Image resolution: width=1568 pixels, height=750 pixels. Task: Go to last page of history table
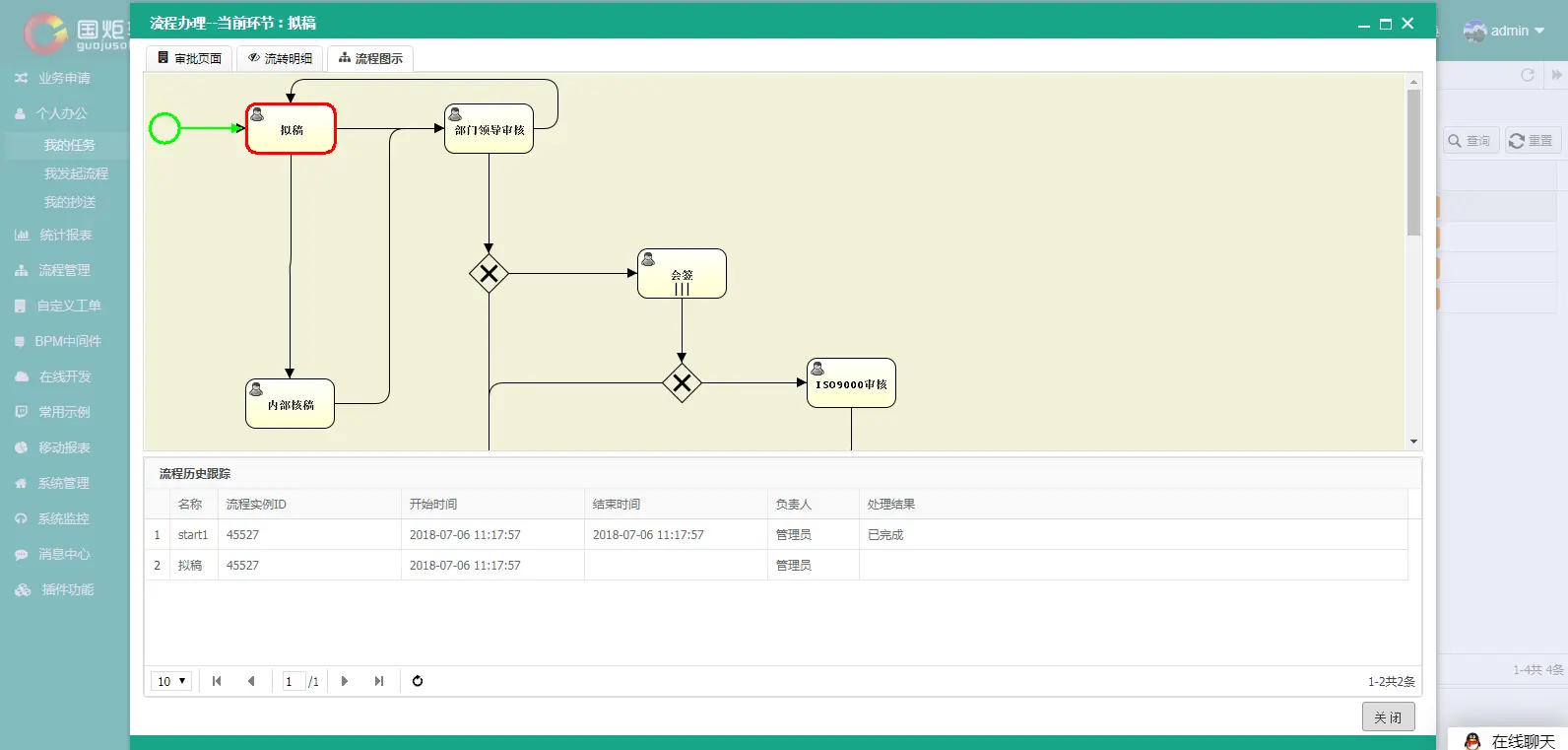(x=379, y=681)
